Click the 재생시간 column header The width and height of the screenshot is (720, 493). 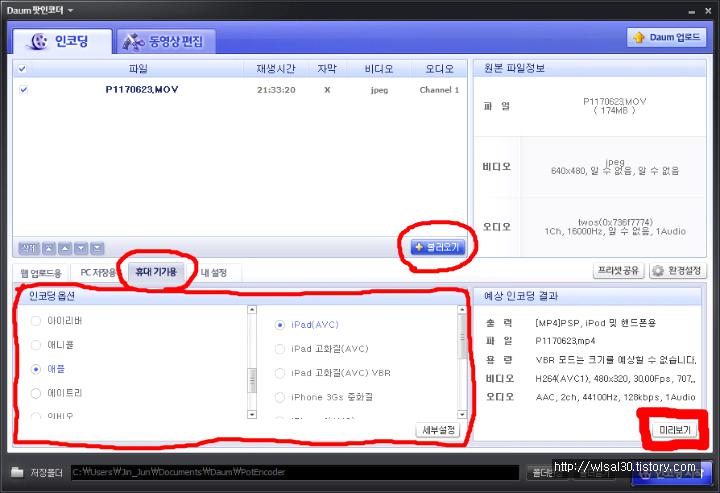[x=276, y=69]
